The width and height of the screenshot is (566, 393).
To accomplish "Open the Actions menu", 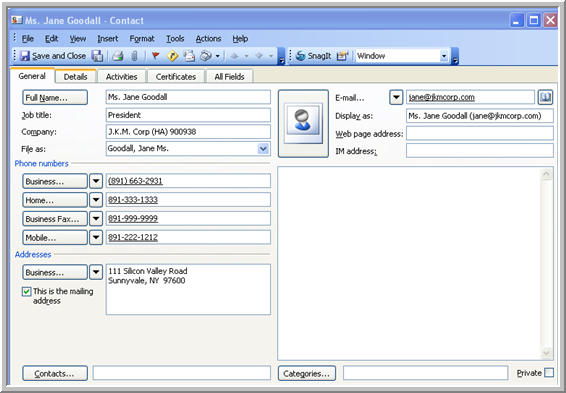I will (208, 39).
